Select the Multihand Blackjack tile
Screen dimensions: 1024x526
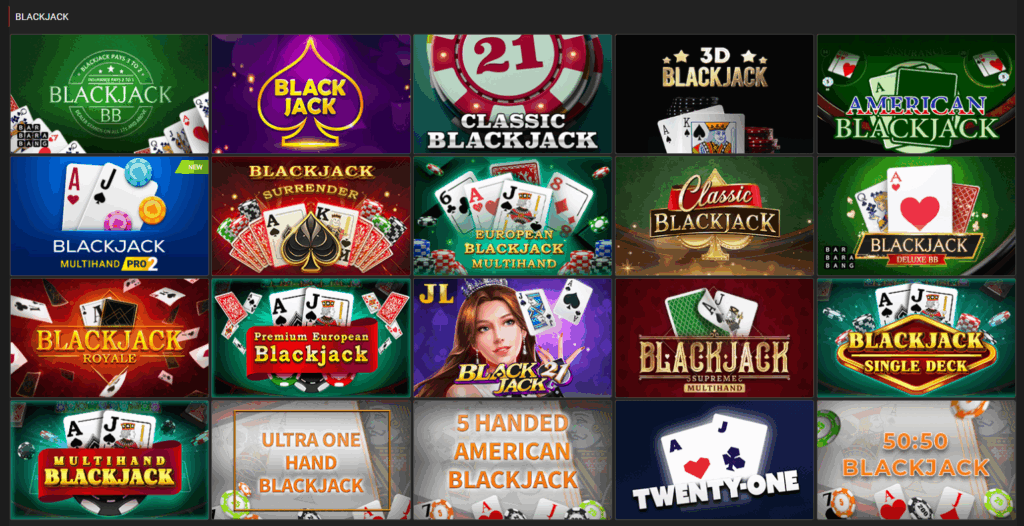(110, 461)
